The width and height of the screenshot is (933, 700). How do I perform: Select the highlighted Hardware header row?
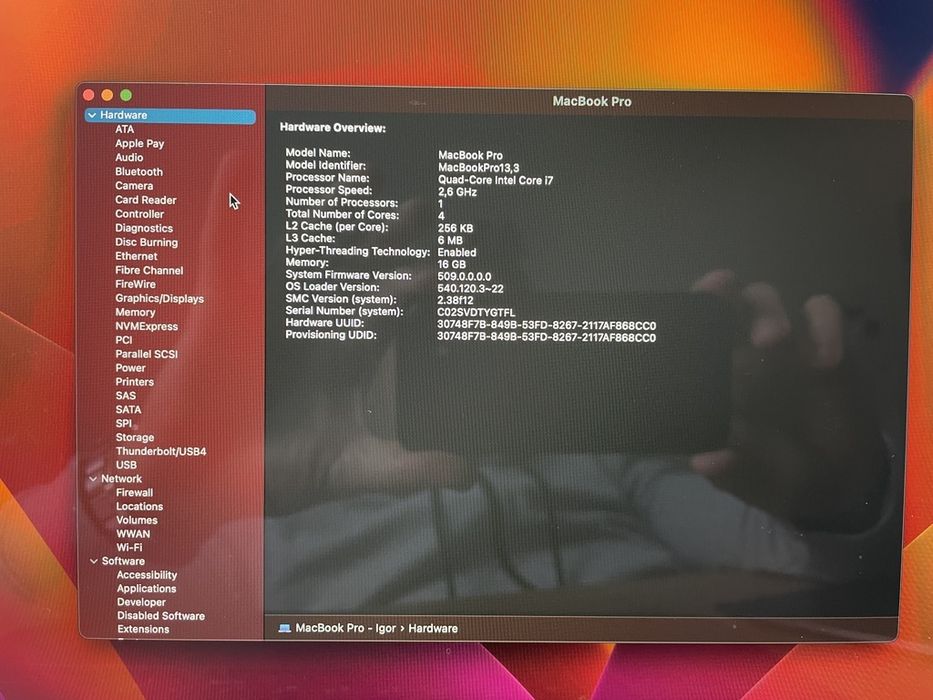pos(170,115)
